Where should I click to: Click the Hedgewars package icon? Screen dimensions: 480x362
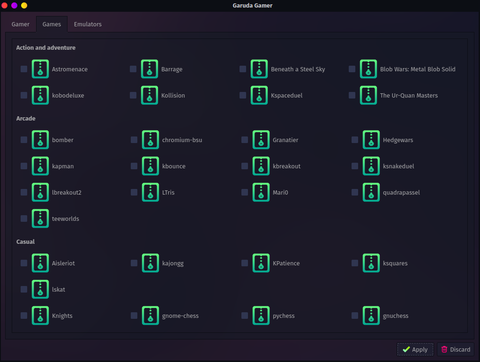[371, 140]
